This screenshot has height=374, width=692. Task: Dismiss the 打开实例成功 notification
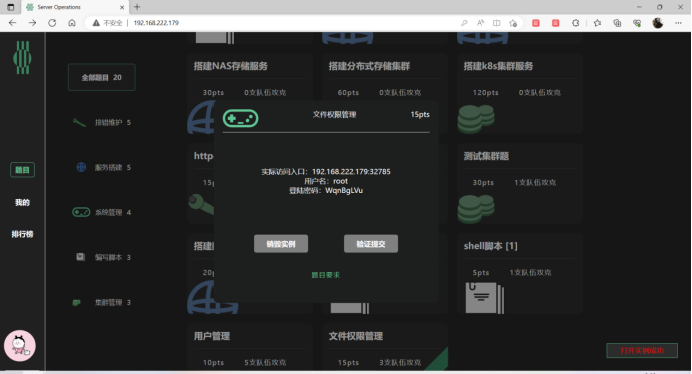642,351
